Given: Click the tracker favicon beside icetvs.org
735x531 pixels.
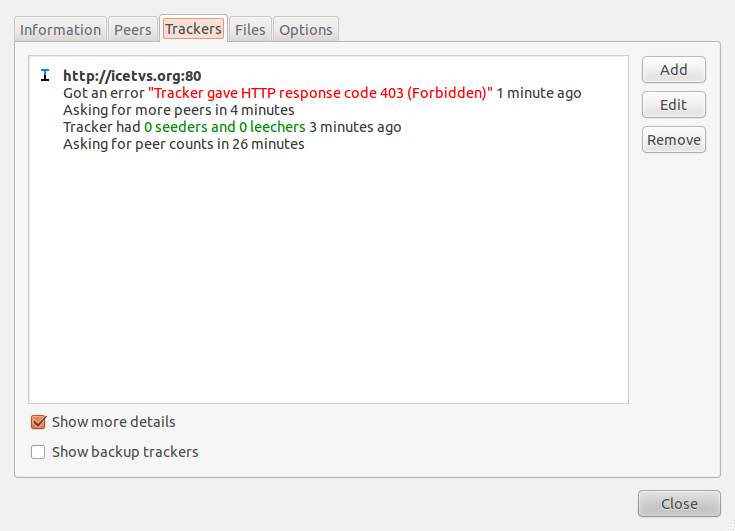Looking at the screenshot, I should [x=45, y=76].
